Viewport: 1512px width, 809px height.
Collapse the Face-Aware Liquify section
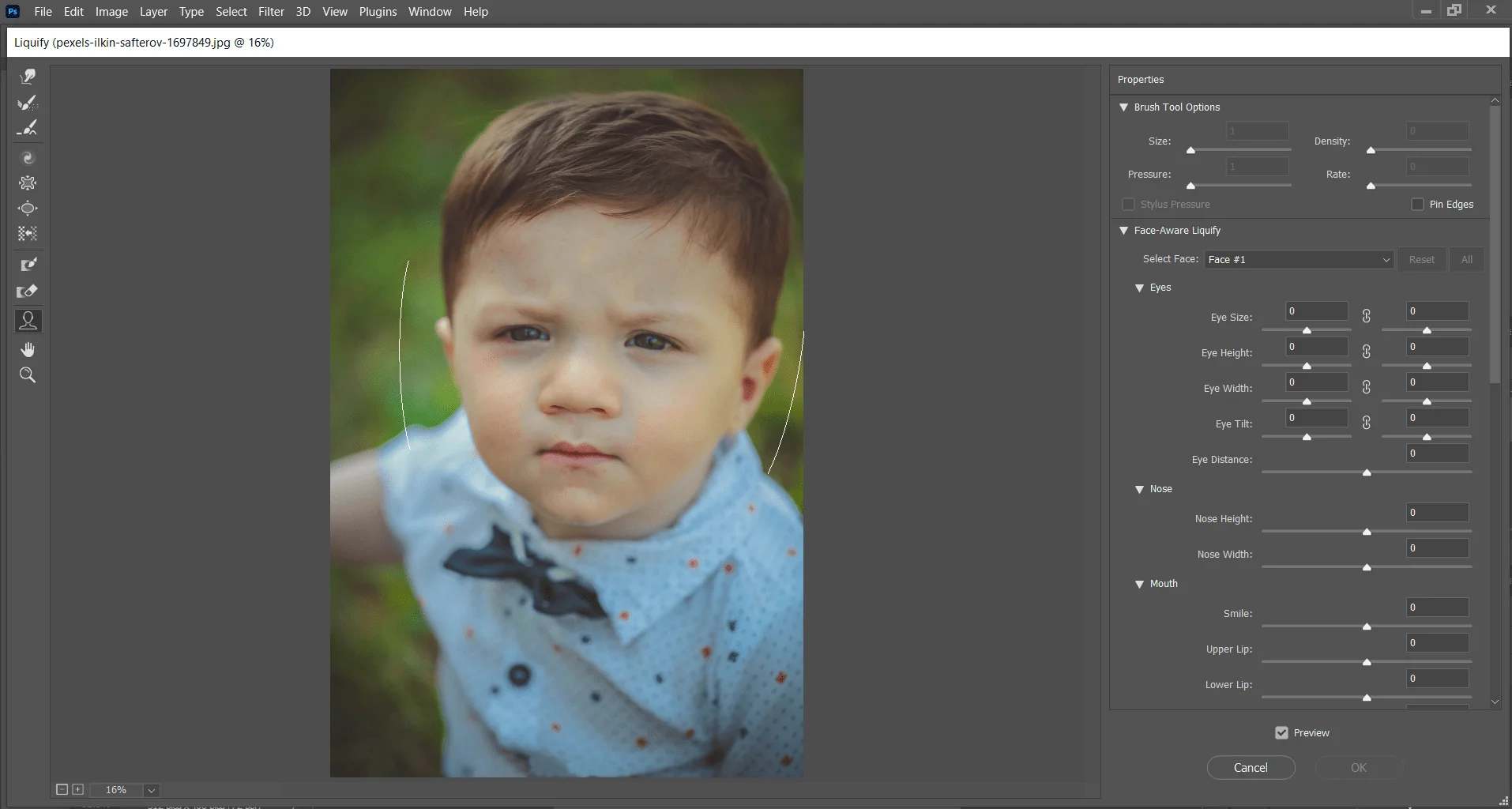coord(1123,231)
